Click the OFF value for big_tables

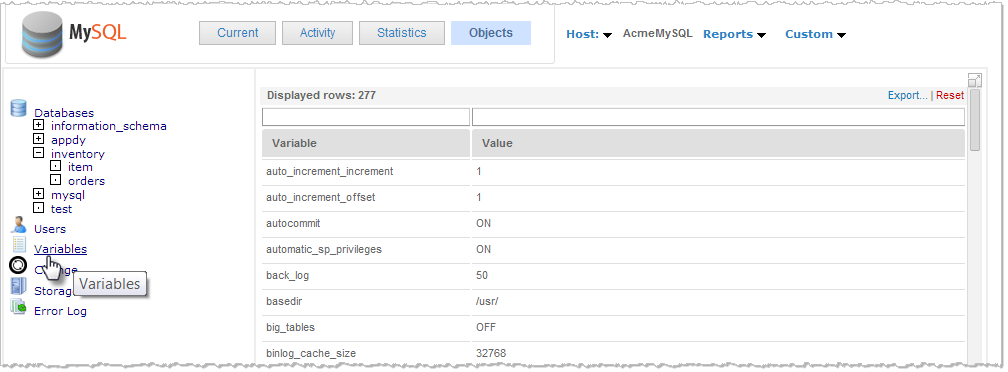(x=486, y=327)
